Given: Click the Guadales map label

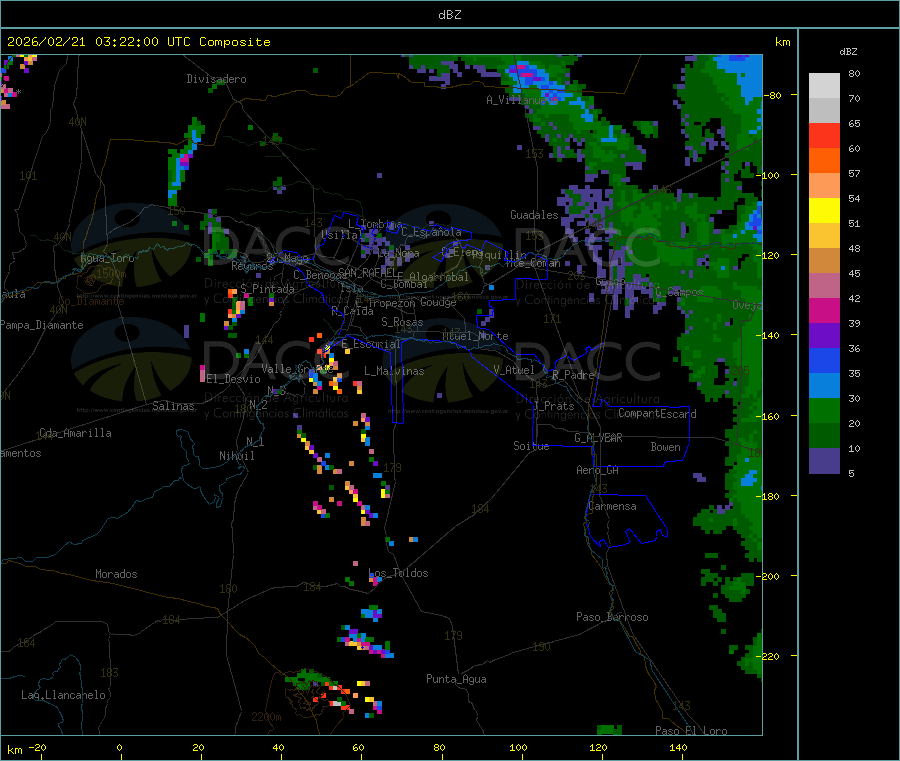Looking at the screenshot, I should [x=534, y=215].
